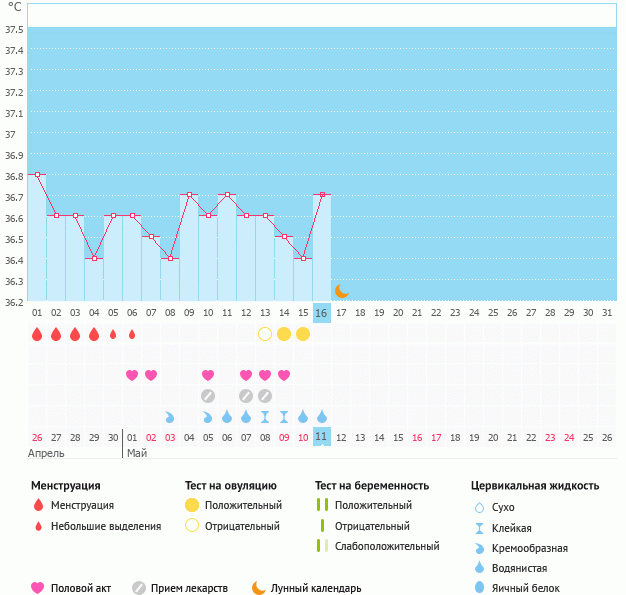Click highlighted calendar date 11 in May
Viewport: 626px width, 595px height.
(321, 437)
